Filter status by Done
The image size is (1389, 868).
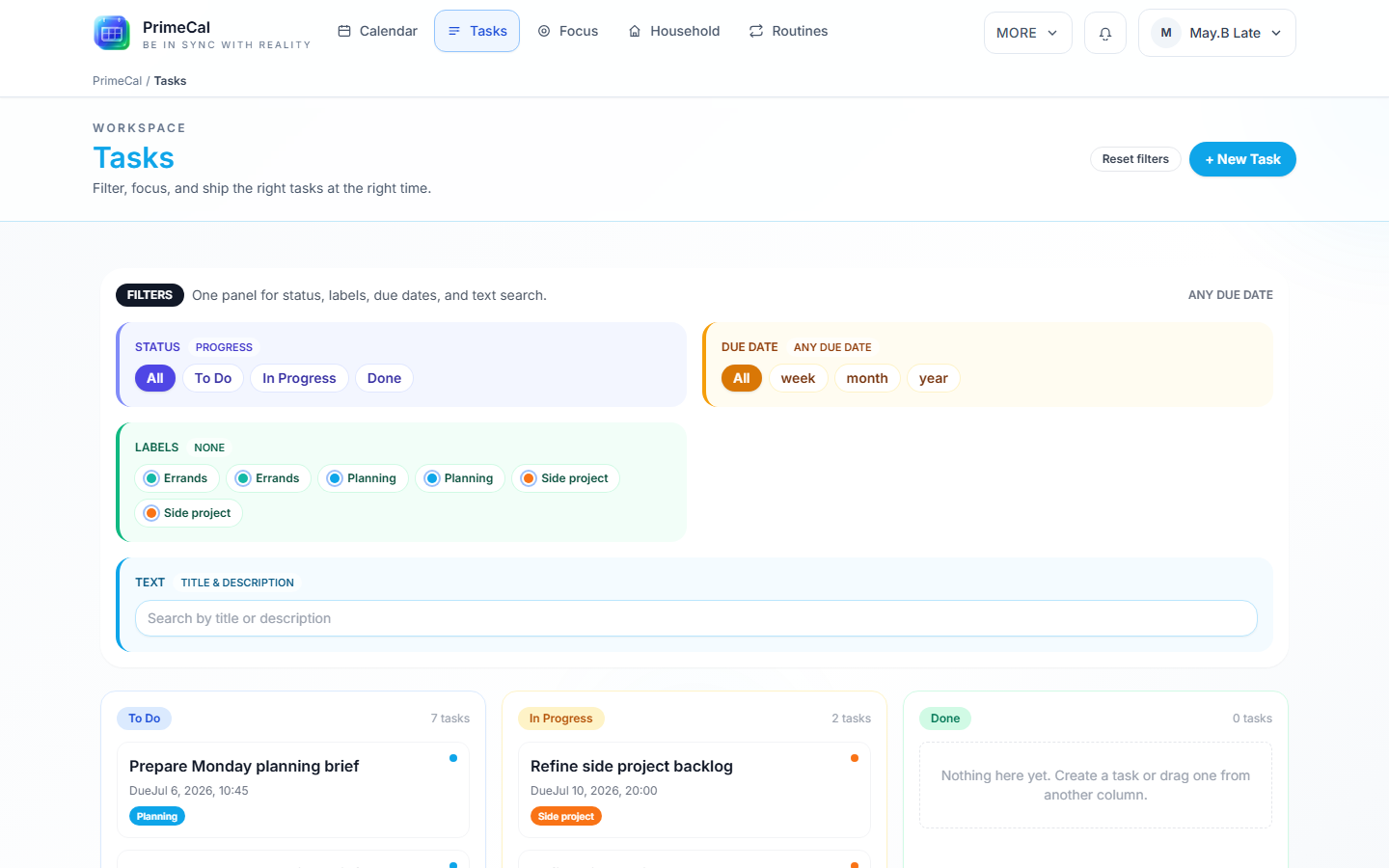[384, 378]
